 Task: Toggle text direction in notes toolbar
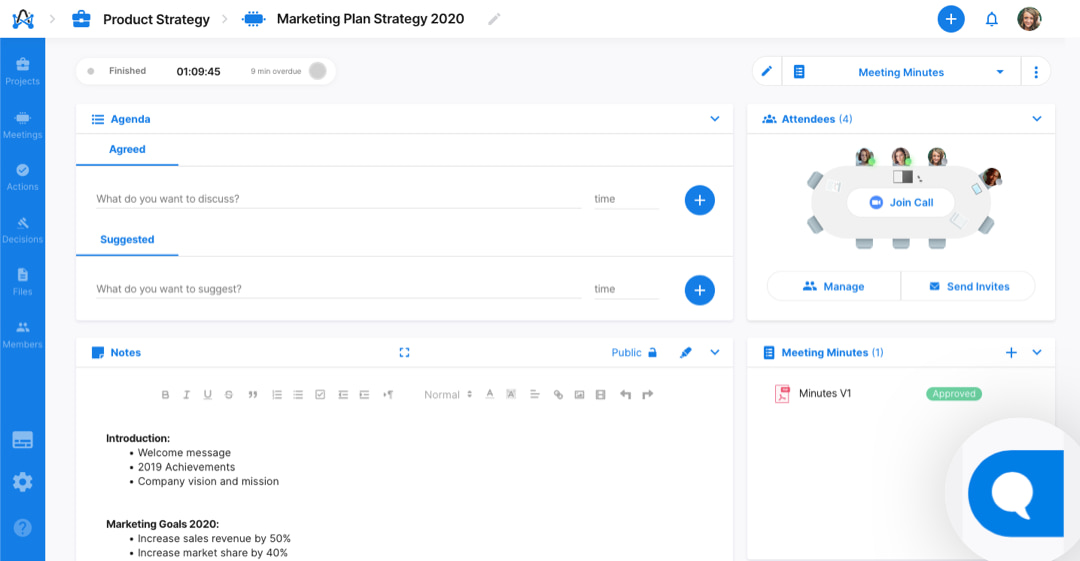[388, 394]
